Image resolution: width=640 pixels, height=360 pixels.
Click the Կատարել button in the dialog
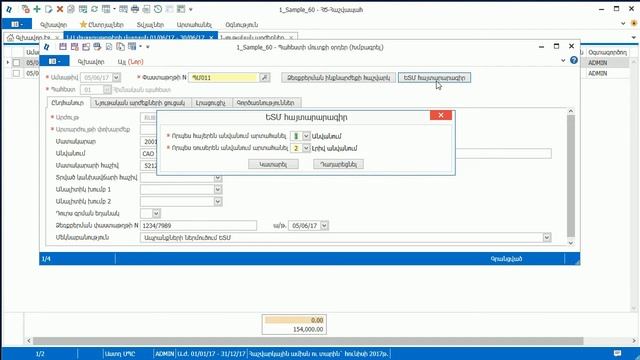273,164
